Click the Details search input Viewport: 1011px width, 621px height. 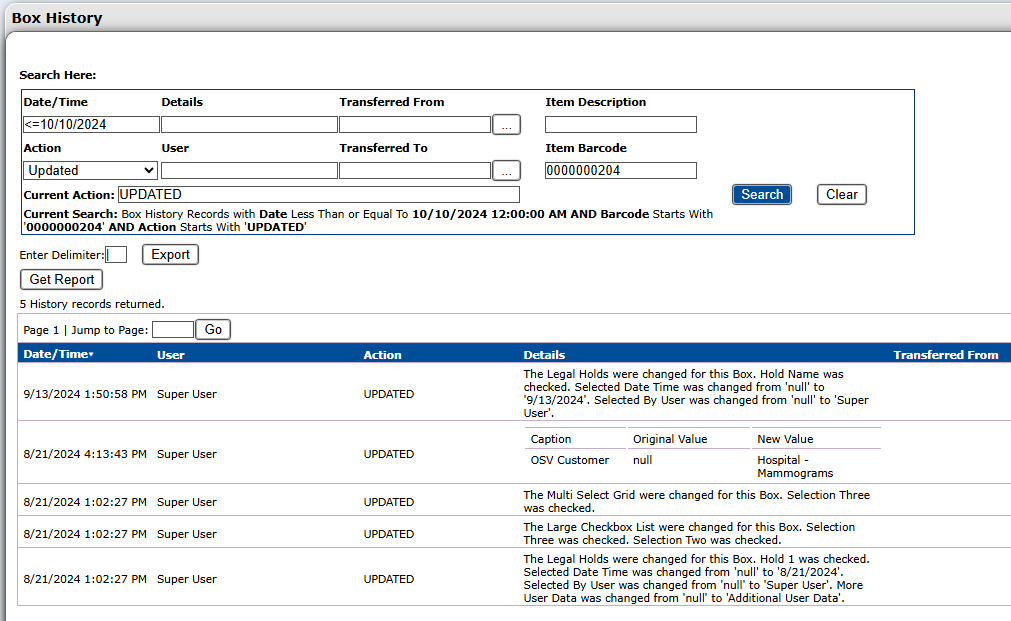coord(249,125)
